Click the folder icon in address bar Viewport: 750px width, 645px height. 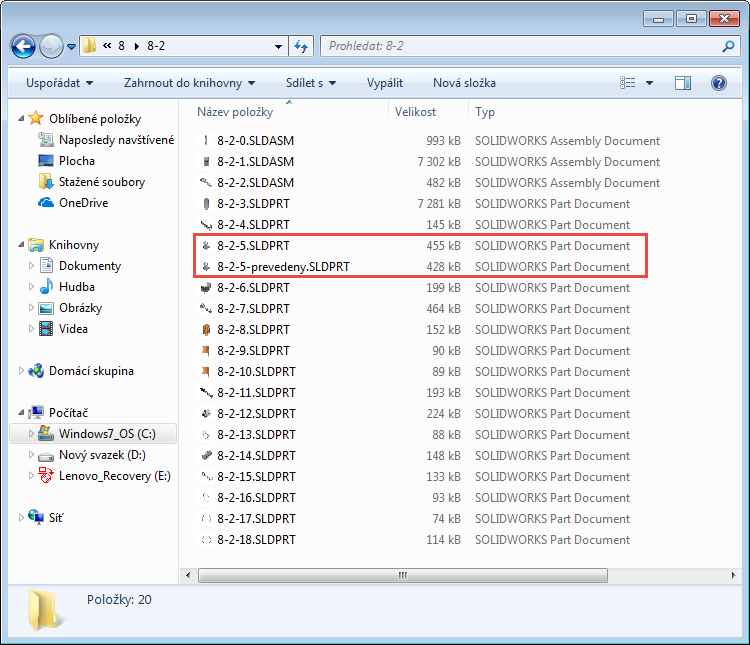pos(89,46)
